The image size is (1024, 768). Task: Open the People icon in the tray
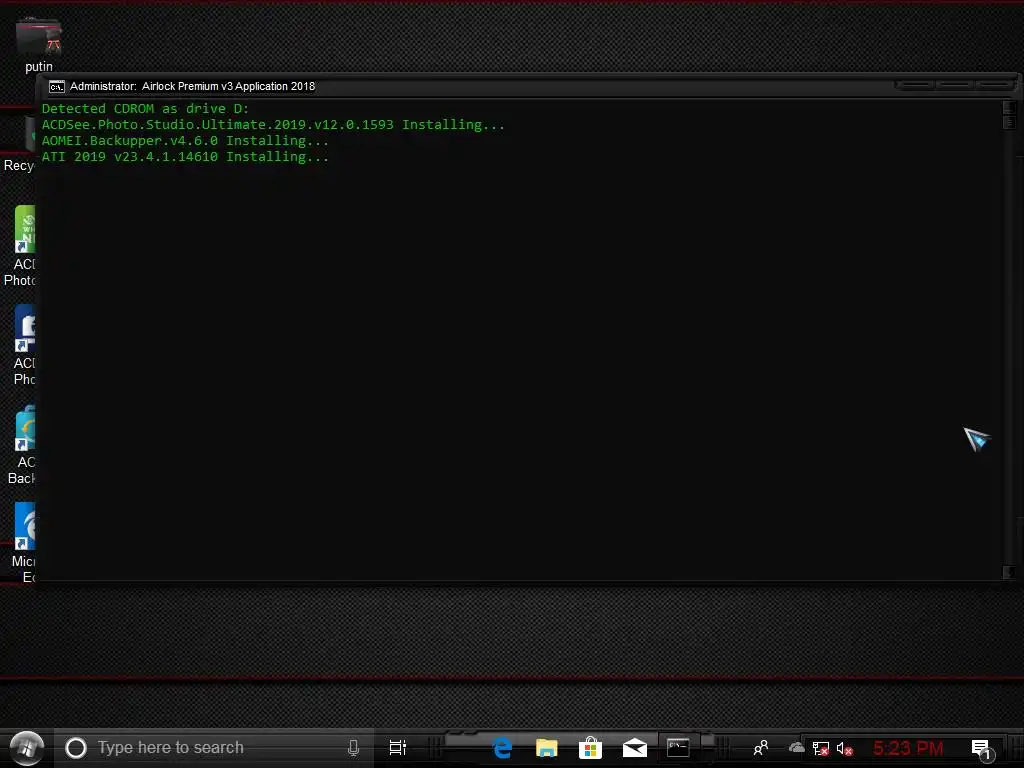[x=761, y=748]
